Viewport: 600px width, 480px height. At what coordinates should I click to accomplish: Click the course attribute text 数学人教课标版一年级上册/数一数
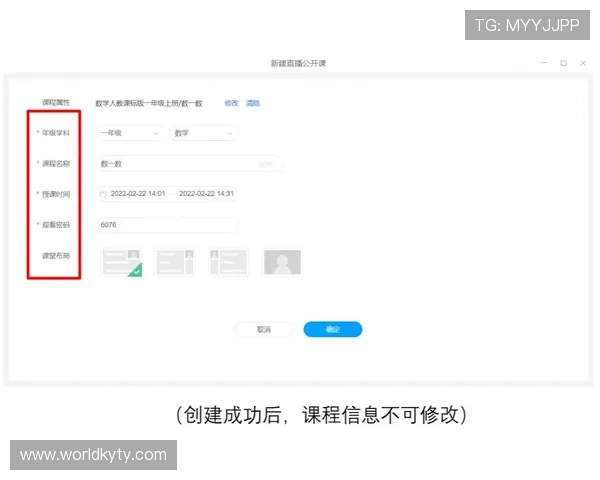tap(148, 103)
